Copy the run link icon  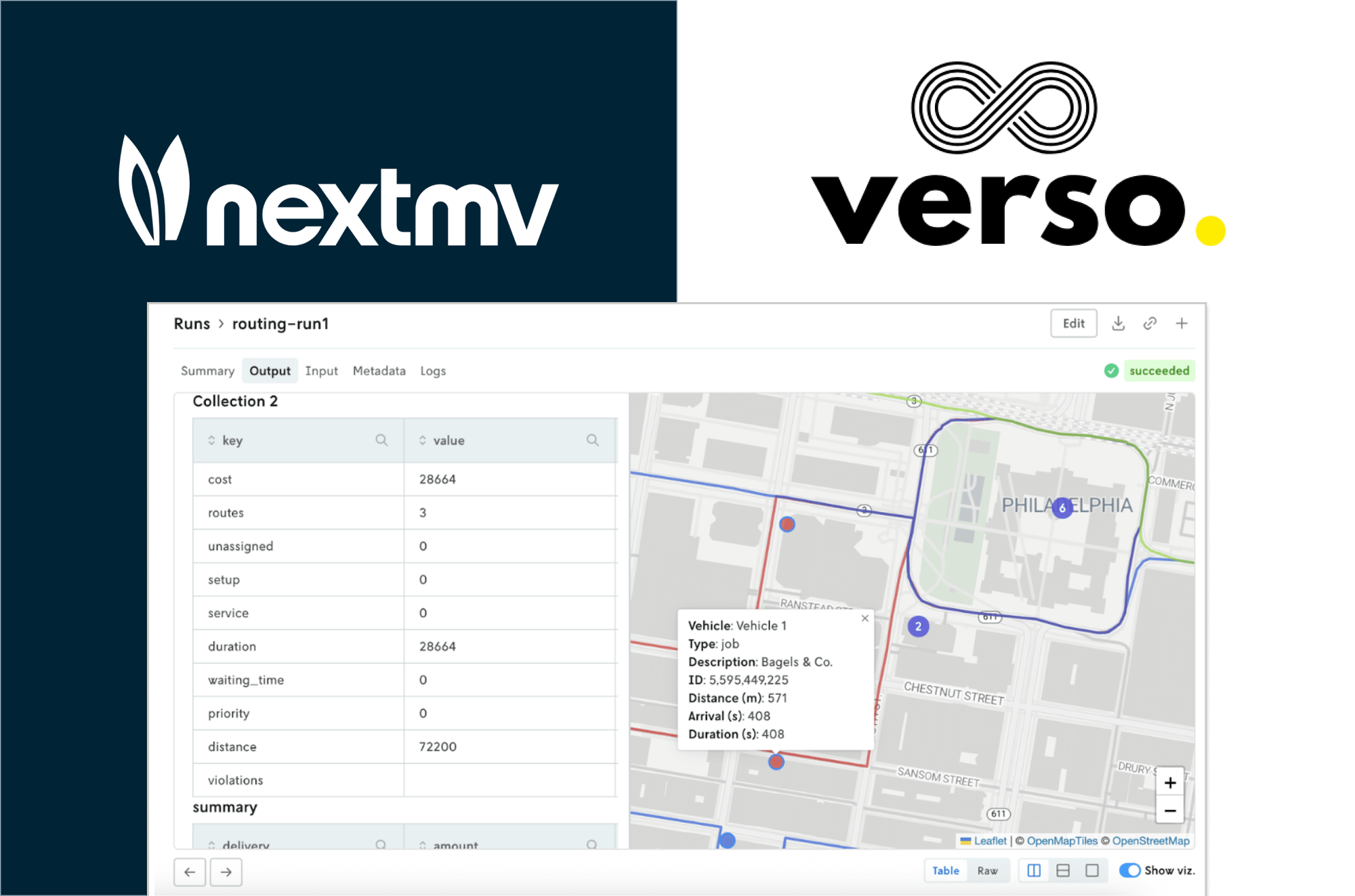(x=1150, y=323)
